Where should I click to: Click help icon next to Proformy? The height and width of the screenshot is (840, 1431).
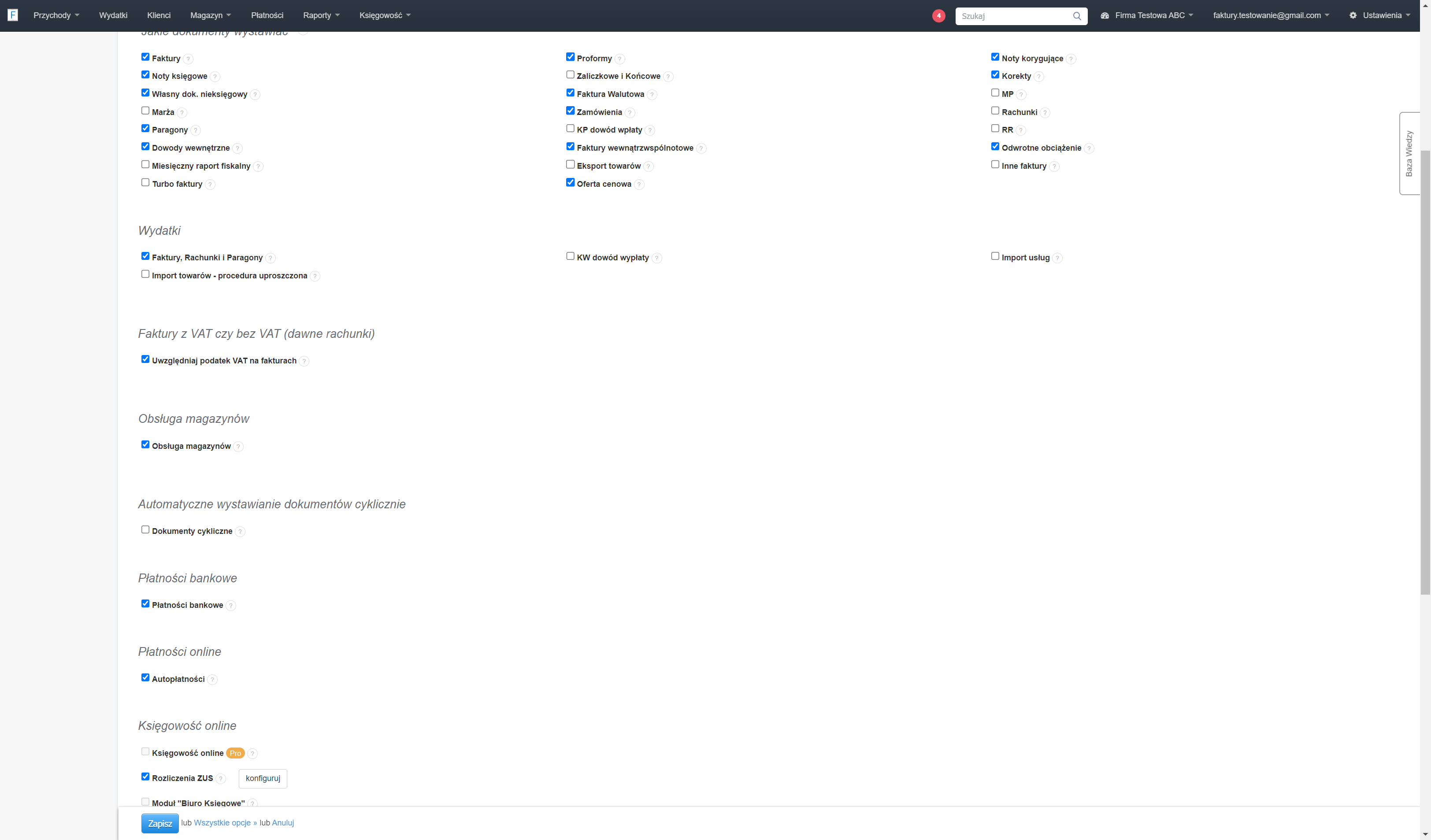[x=620, y=59]
